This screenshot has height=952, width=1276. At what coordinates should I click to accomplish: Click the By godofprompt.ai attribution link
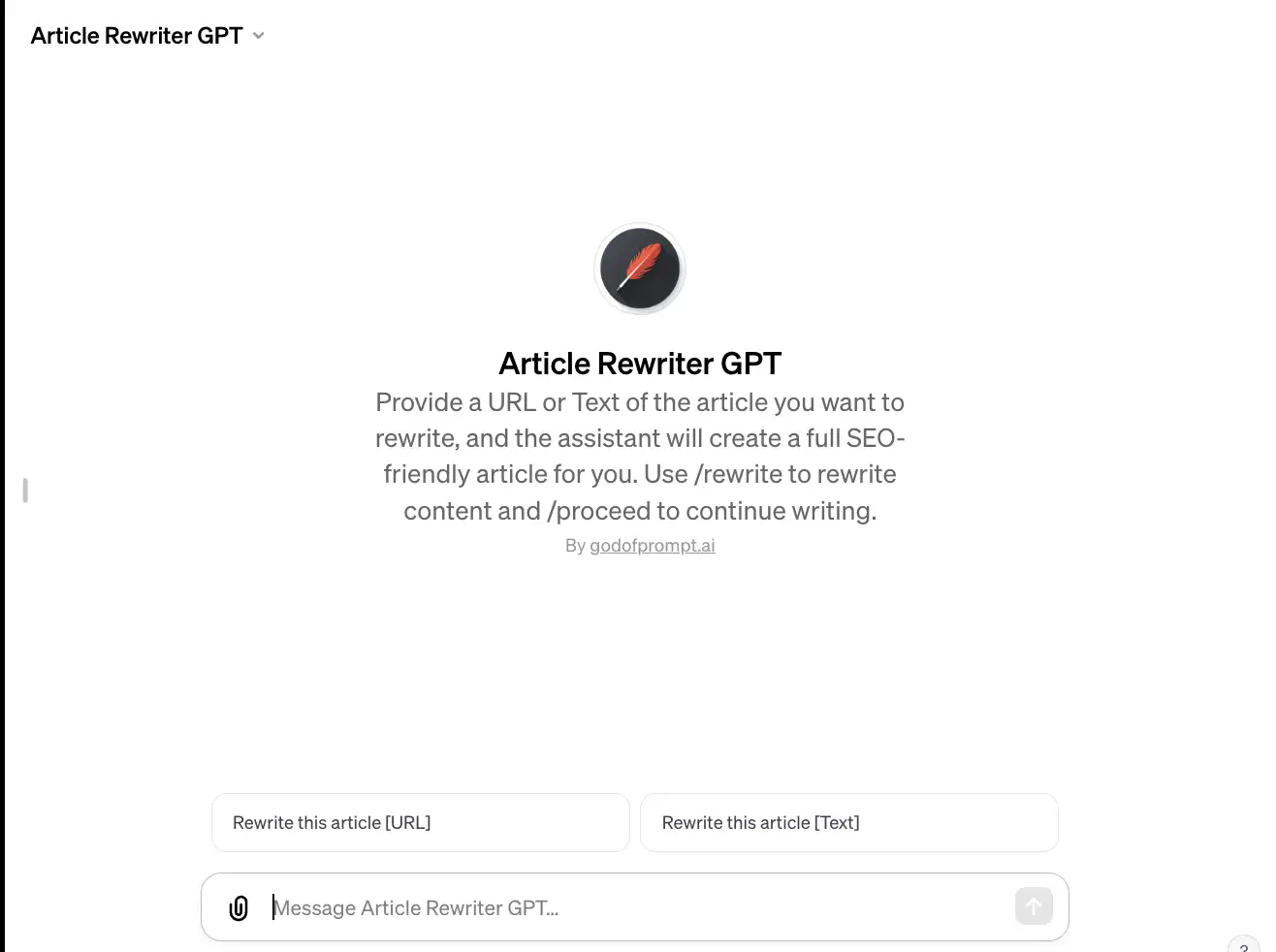click(x=640, y=545)
